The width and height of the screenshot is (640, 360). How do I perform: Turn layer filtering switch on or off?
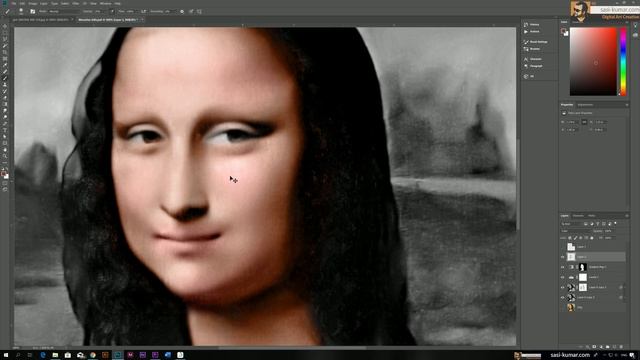(615, 223)
